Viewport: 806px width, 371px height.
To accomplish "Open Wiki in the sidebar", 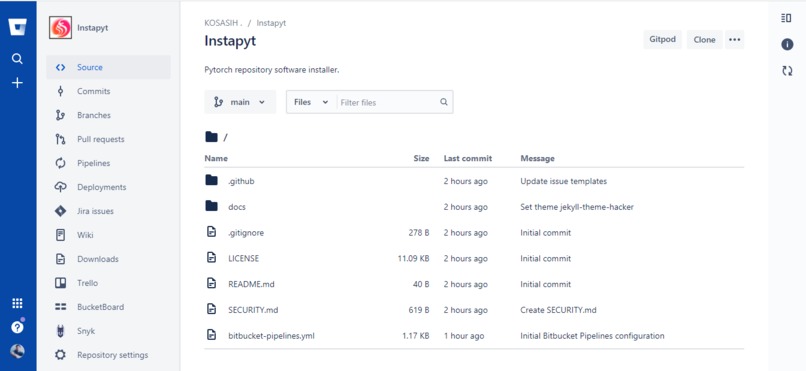I will pyautogui.click(x=85, y=235).
